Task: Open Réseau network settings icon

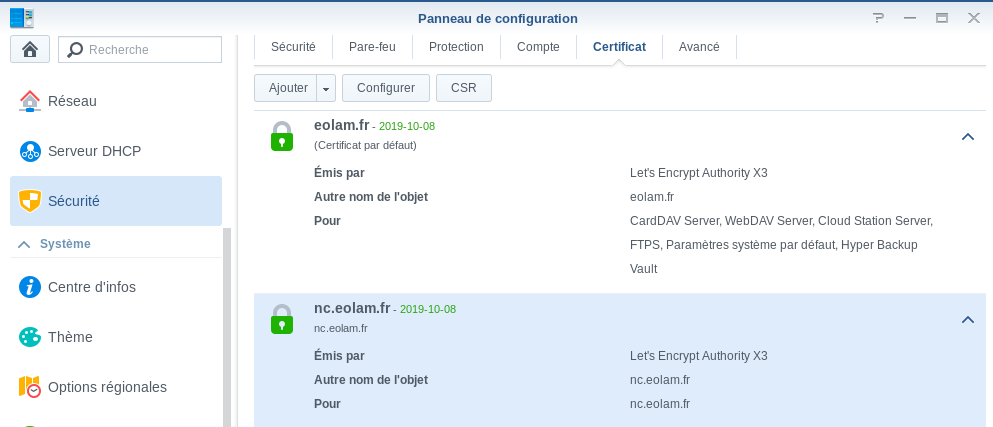Action: coord(30,101)
